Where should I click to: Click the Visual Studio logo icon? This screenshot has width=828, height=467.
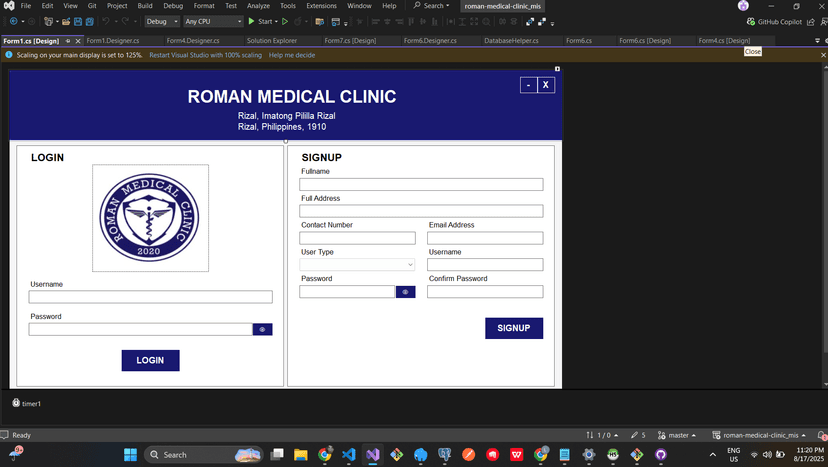tap(9, 6)
